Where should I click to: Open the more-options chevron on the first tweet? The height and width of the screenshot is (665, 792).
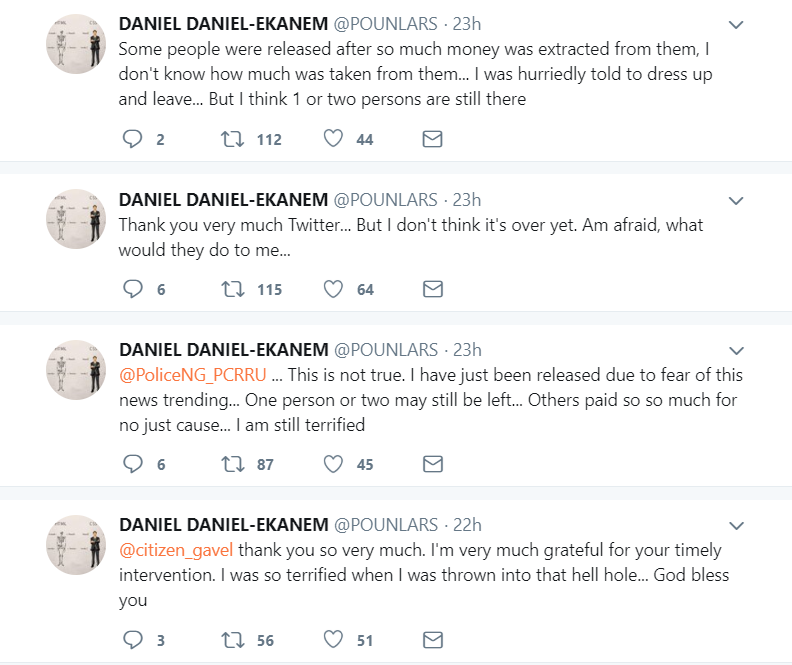point(736,25)
